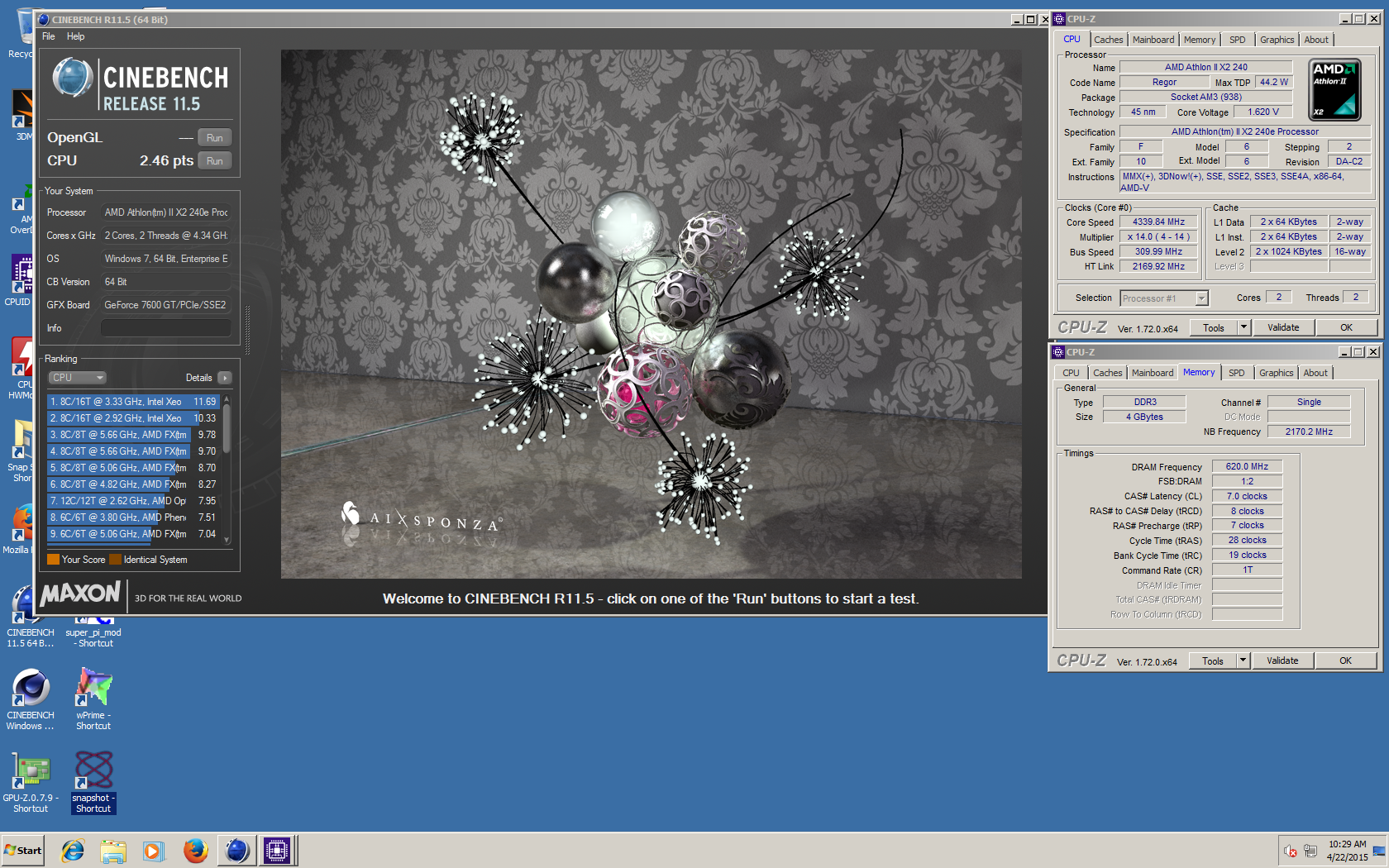Switch to Caches tab in top CPU-Z window

[1109, 40]
